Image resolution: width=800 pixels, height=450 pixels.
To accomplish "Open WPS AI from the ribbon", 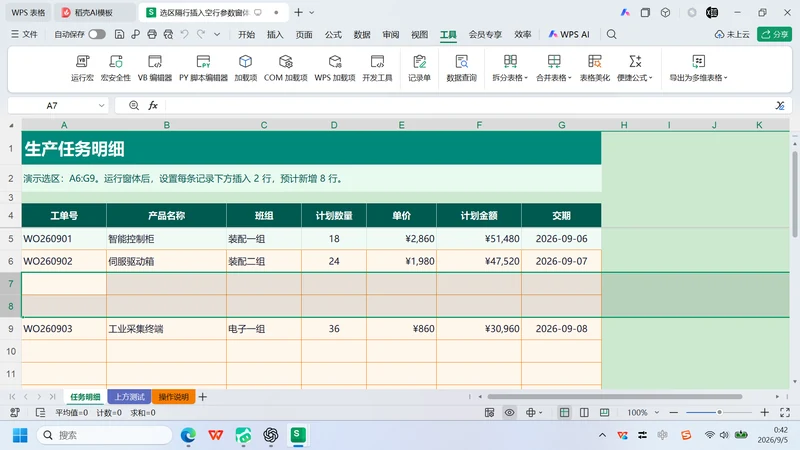I will coord(569,34).
